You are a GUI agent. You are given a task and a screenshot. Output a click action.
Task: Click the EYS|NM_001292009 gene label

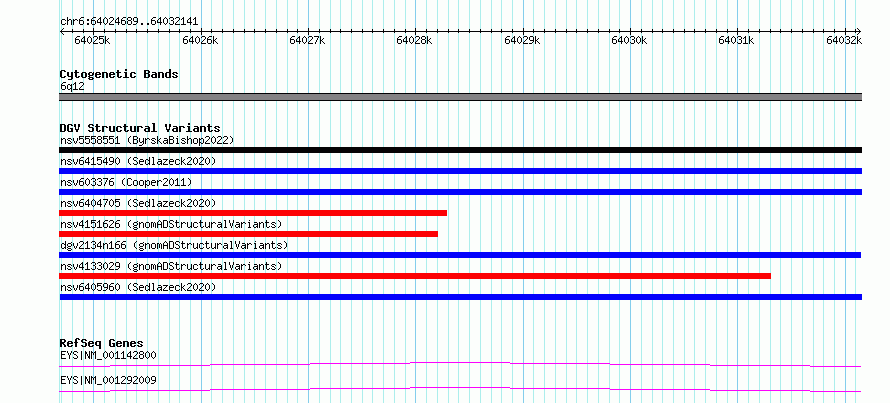tap(108, 380)
